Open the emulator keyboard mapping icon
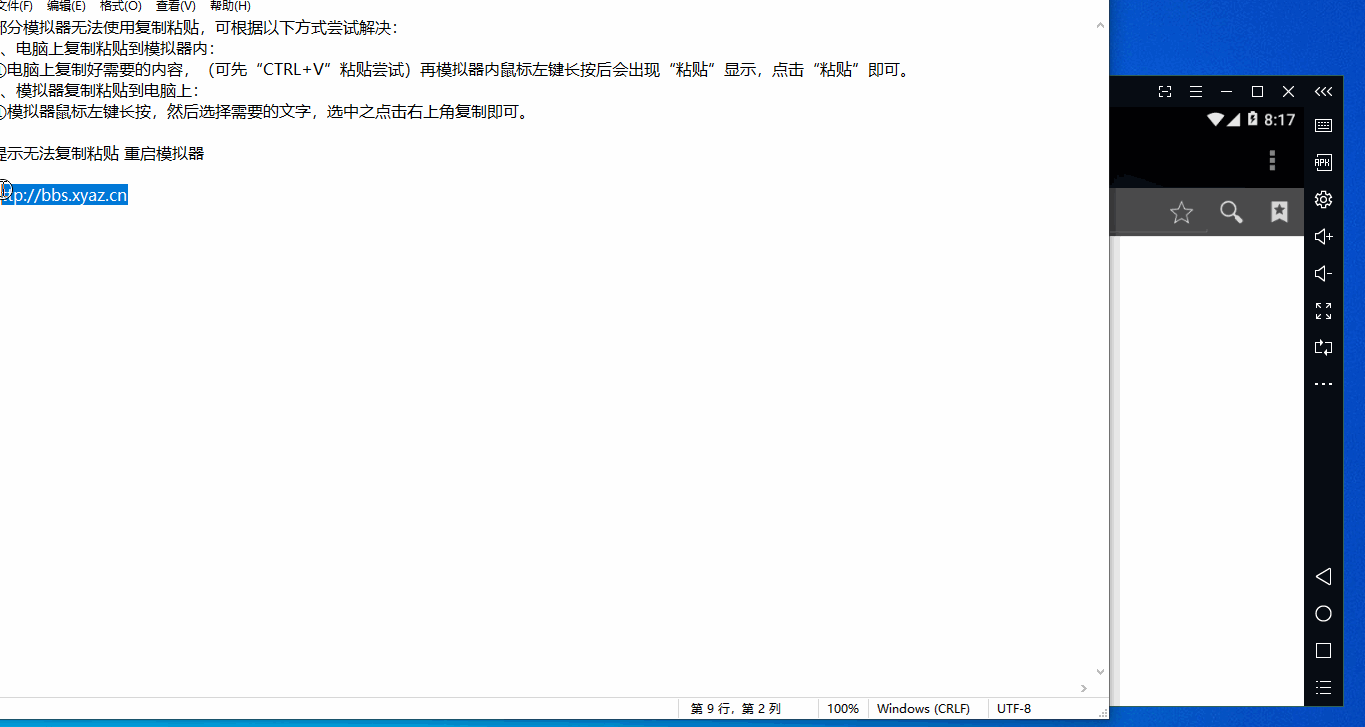This screenshot has height=727, width=1365. click(1323, 126)
